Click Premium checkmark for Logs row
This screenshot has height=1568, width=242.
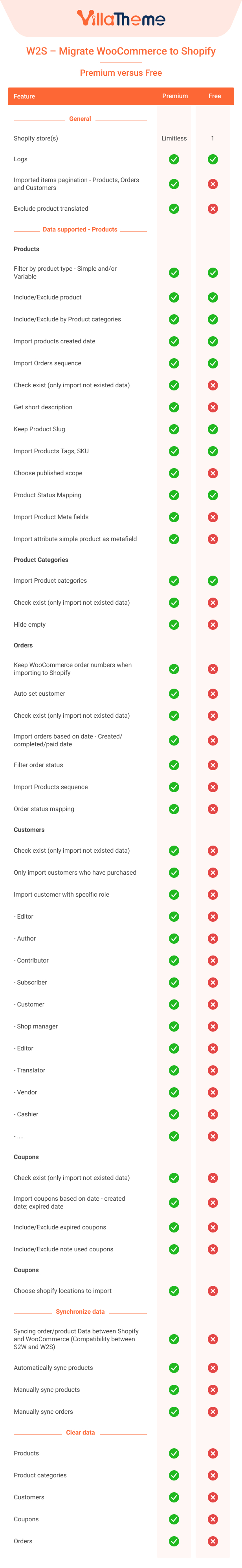coord(174,159)
